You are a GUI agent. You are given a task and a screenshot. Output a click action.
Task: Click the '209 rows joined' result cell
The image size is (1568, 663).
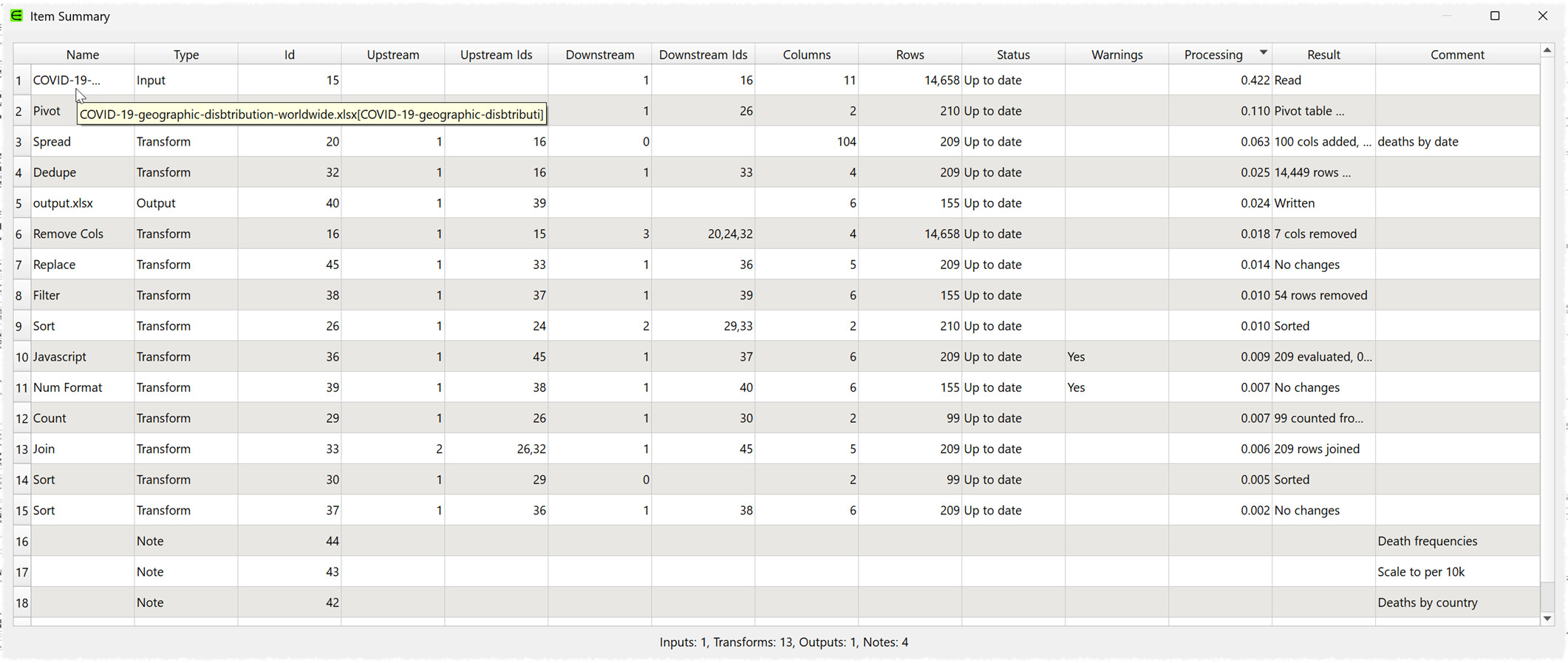coord(1324,449)
